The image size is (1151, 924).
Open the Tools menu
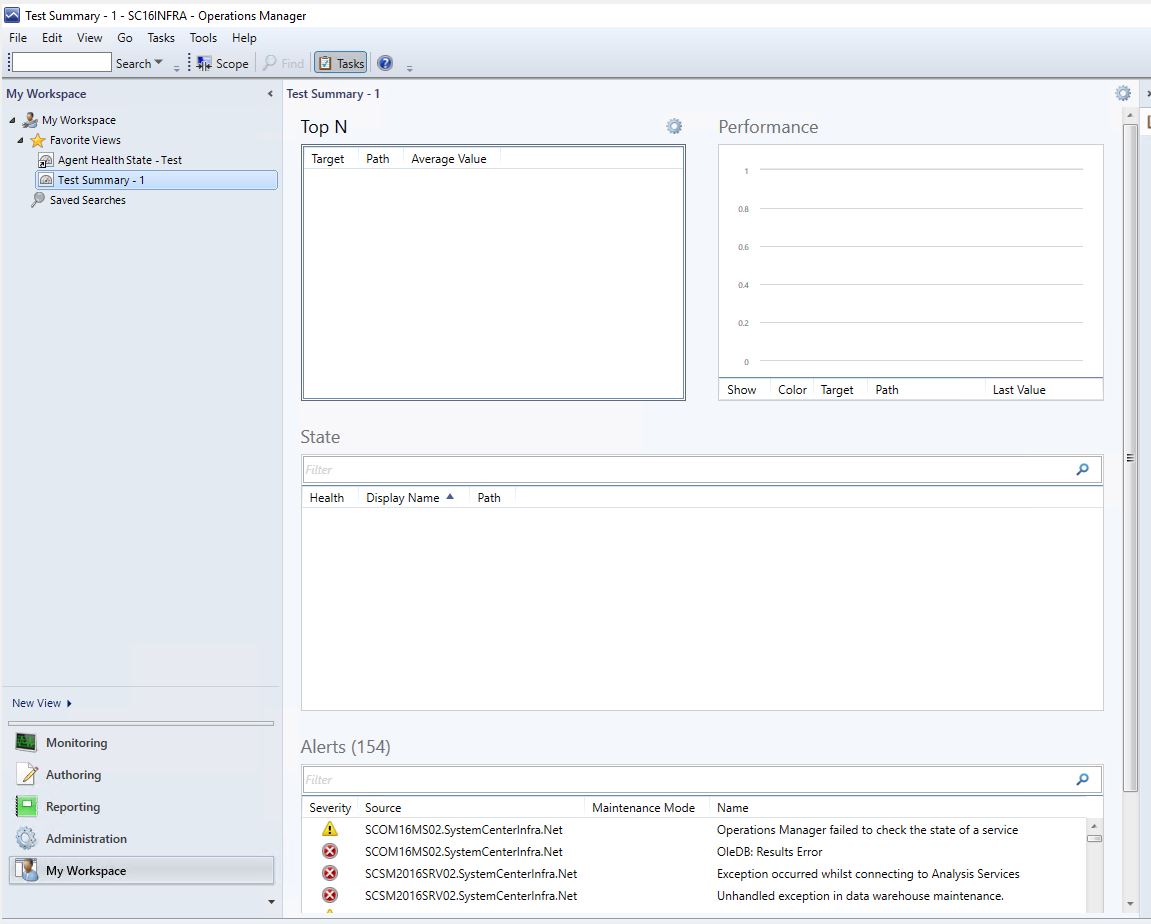(x=203, y=37)
